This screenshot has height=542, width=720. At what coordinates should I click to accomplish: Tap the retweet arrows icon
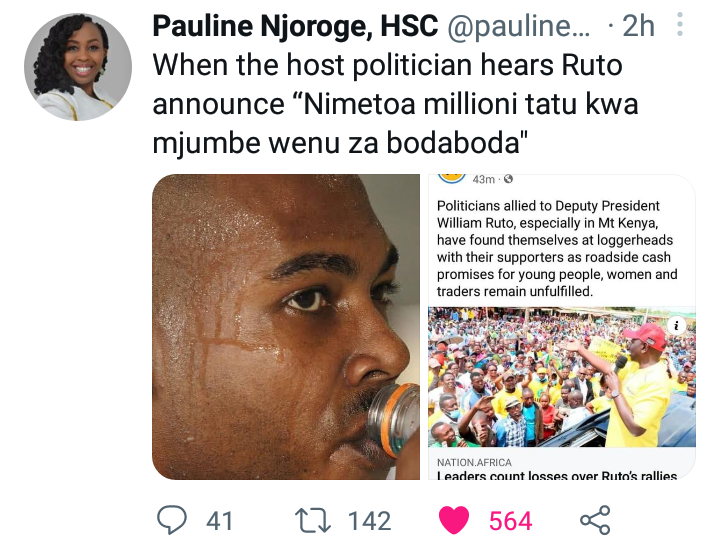pos(312,520)
